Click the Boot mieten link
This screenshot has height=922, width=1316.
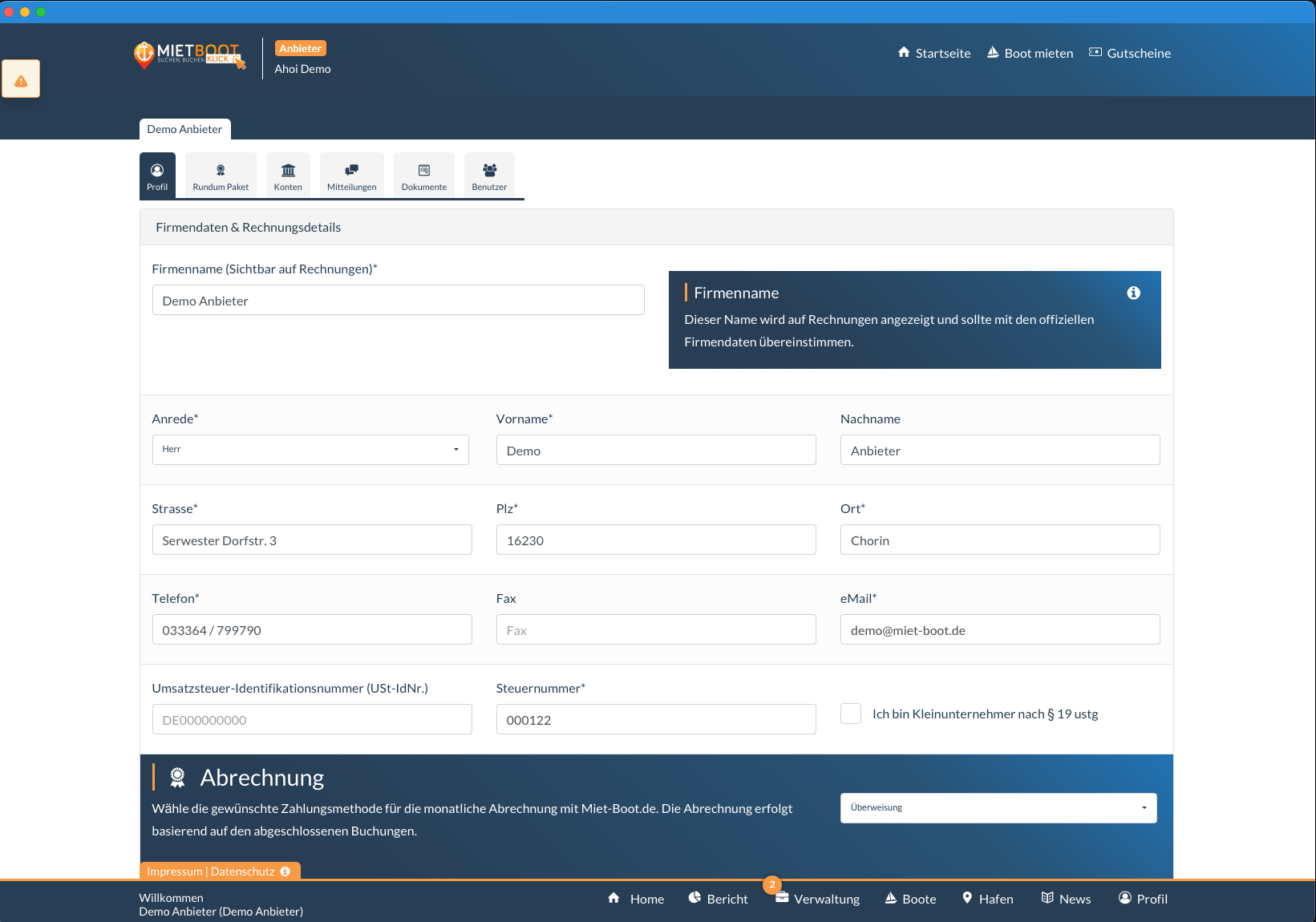coord(1030,53)
